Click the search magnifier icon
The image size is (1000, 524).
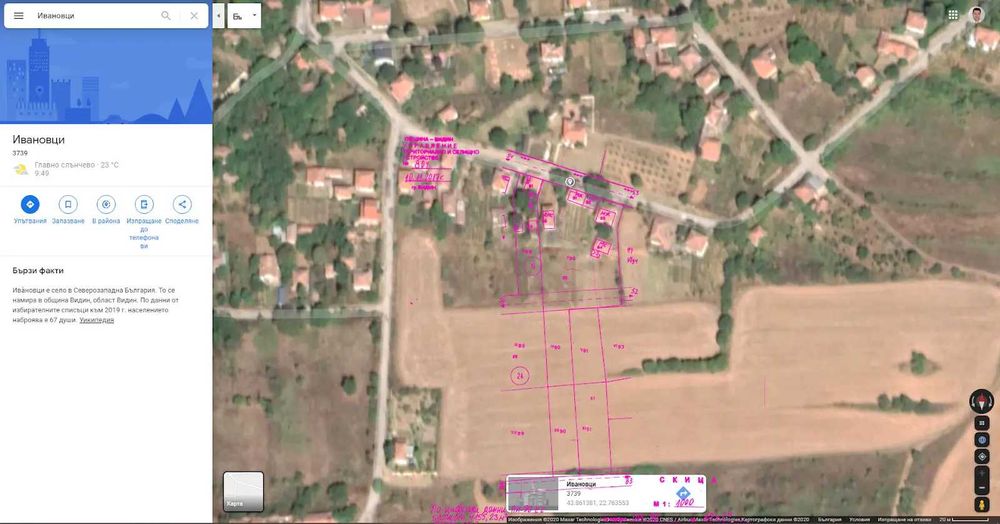(166, 15)
